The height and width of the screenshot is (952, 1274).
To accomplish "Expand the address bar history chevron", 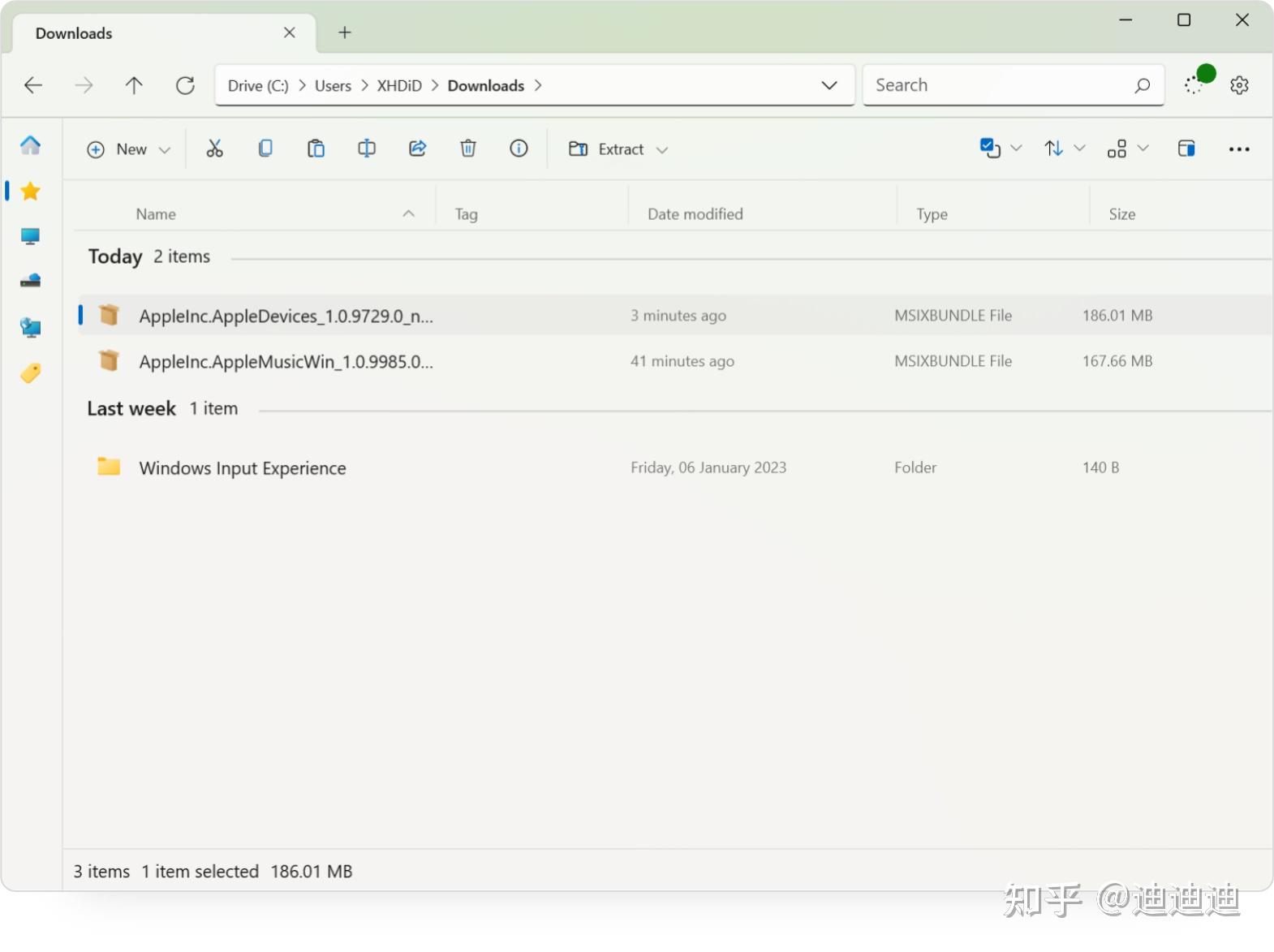I will 829,85.
